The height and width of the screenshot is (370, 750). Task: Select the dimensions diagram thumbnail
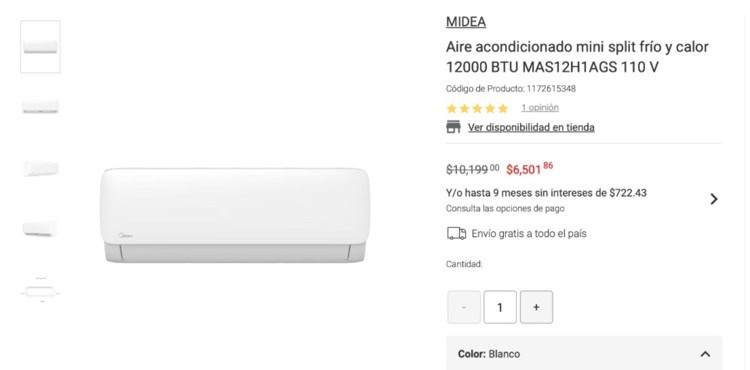click(40, 290)
